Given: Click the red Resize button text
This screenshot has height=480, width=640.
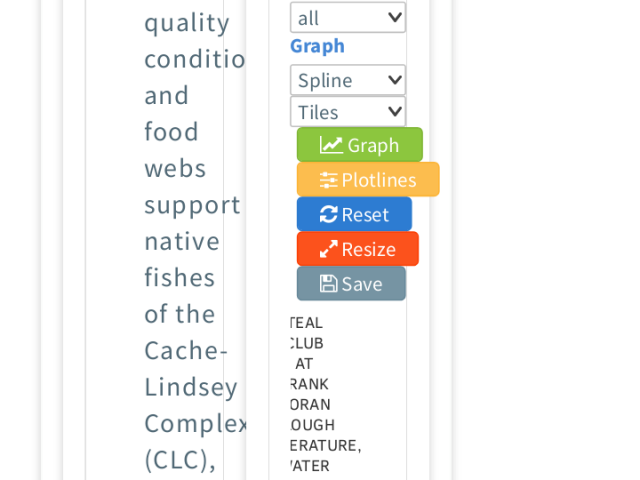Looking at the screenshot, I should pyautogui.click(x=369, y=249).
